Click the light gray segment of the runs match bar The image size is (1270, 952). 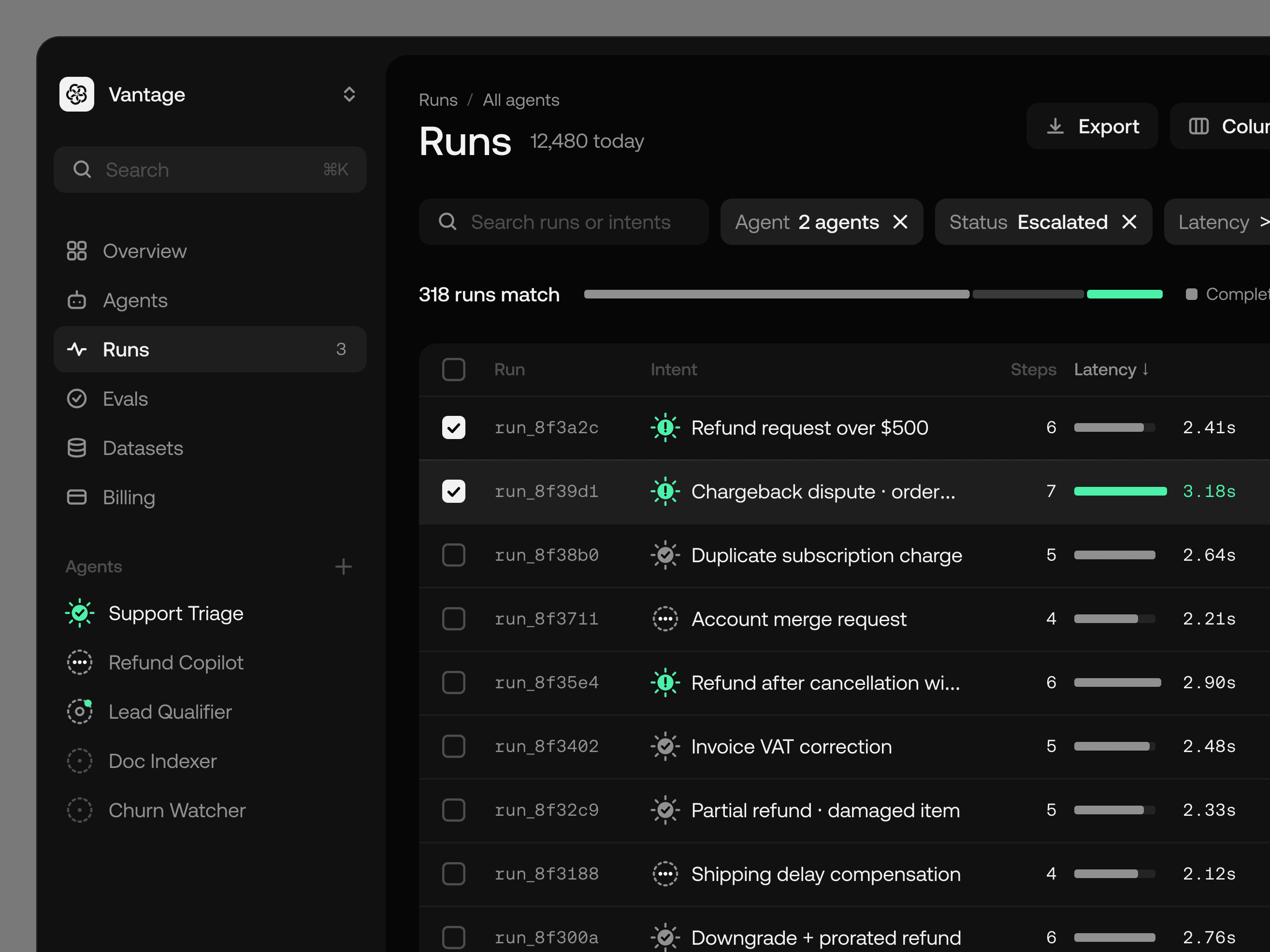(x=777, y=294)
